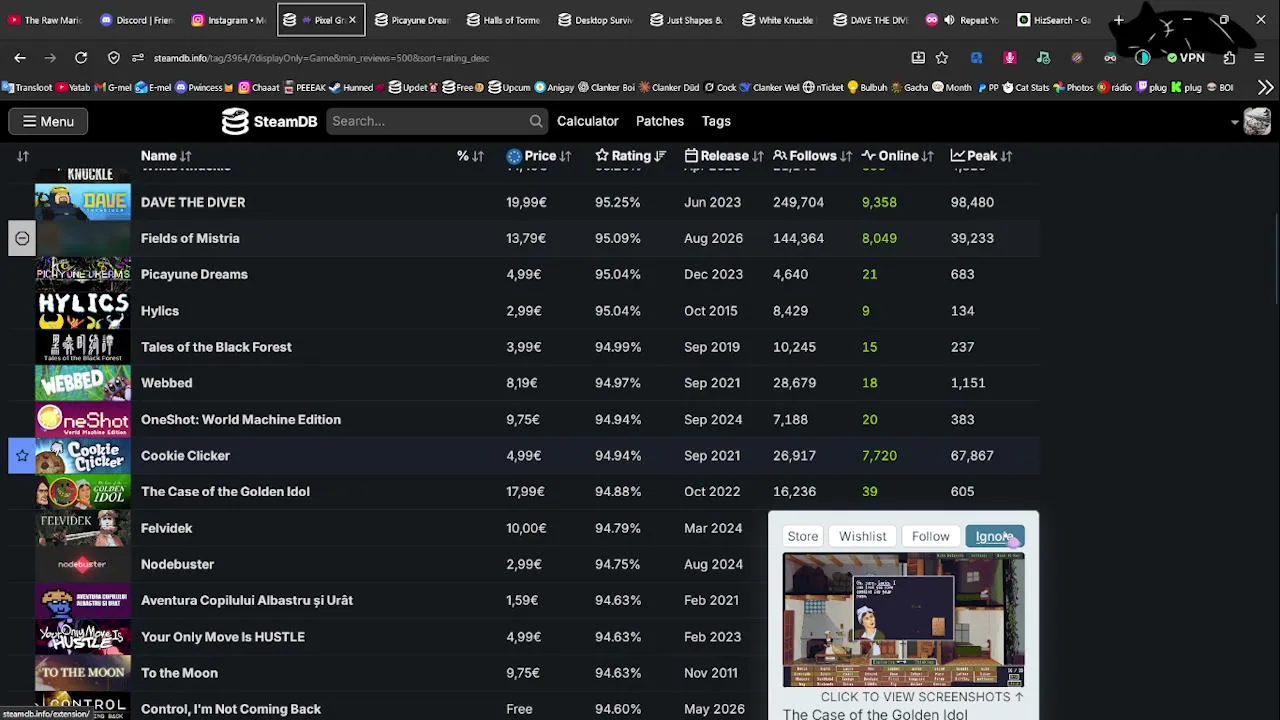Sort table by Release column
1280x720 pixels.
point(724,156)
